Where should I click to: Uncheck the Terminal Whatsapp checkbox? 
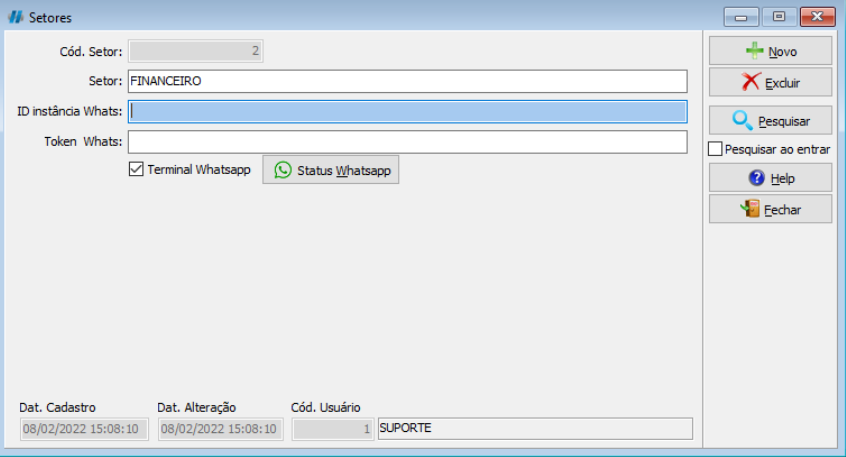pos(136,170)
